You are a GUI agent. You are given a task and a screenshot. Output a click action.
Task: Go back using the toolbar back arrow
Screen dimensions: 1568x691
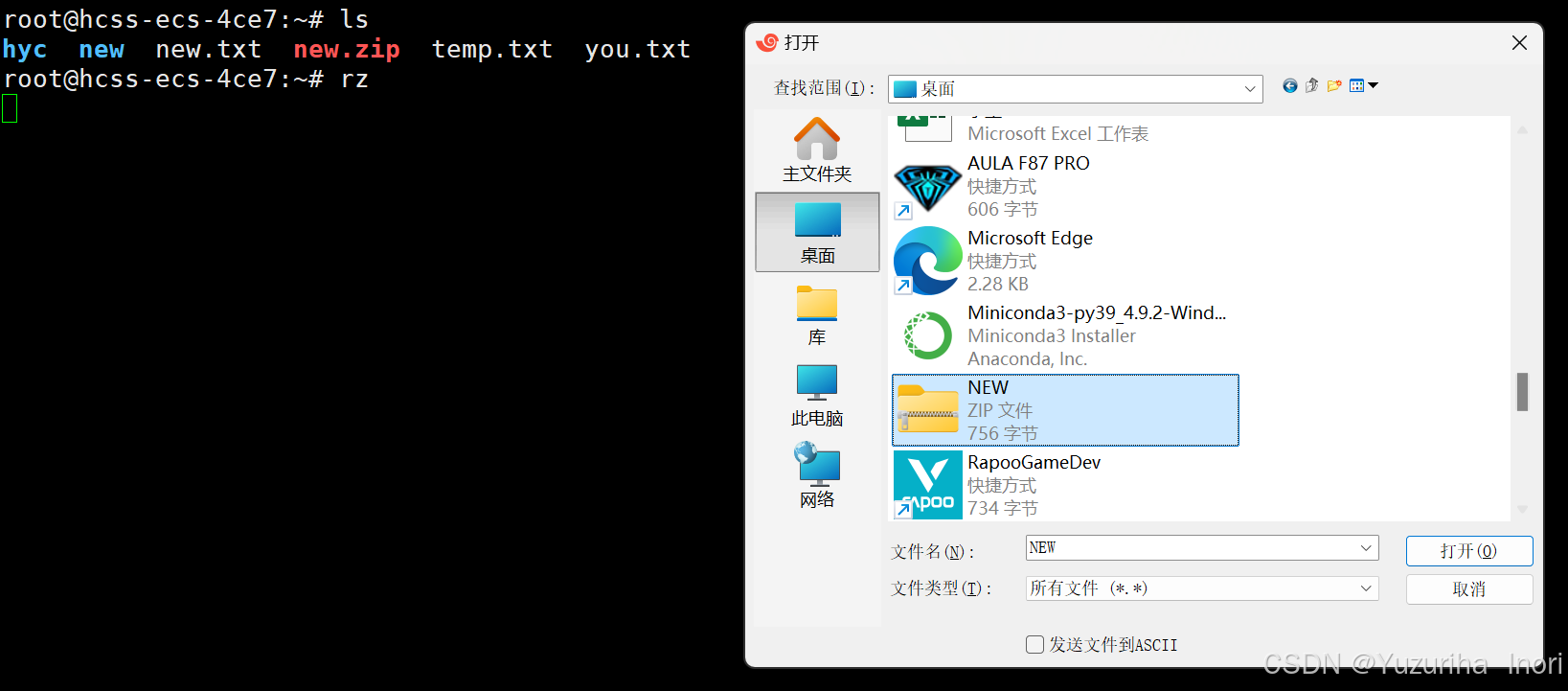tap(1290, 86)
